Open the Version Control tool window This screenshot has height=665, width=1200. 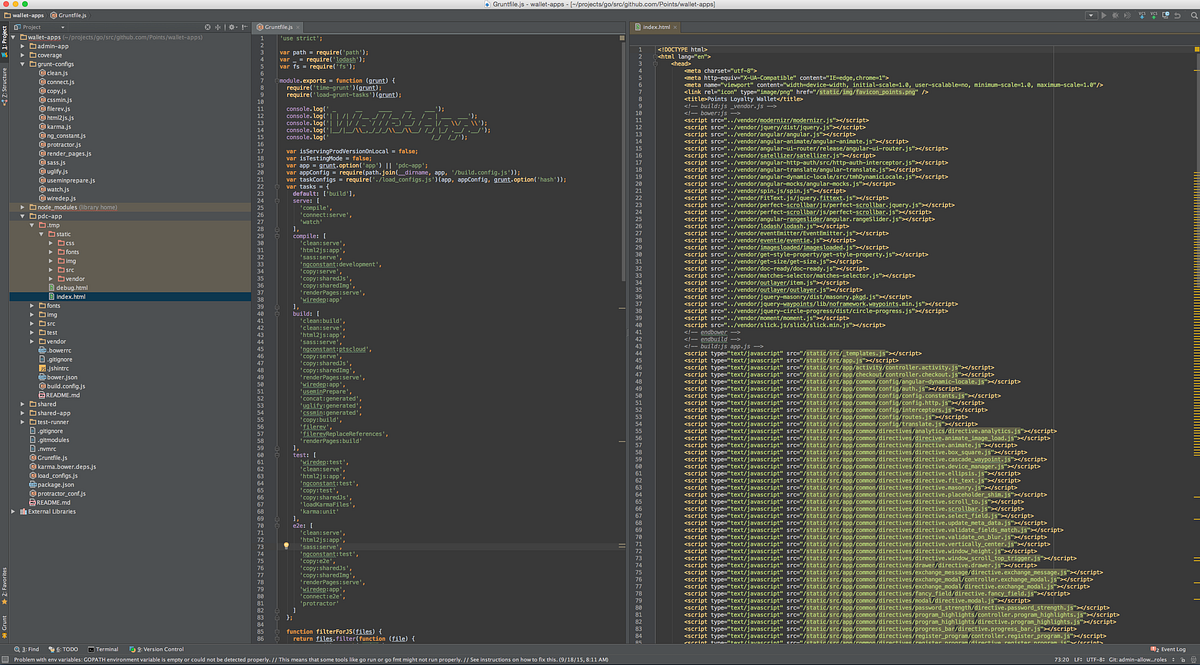click(x=163, y=650)
